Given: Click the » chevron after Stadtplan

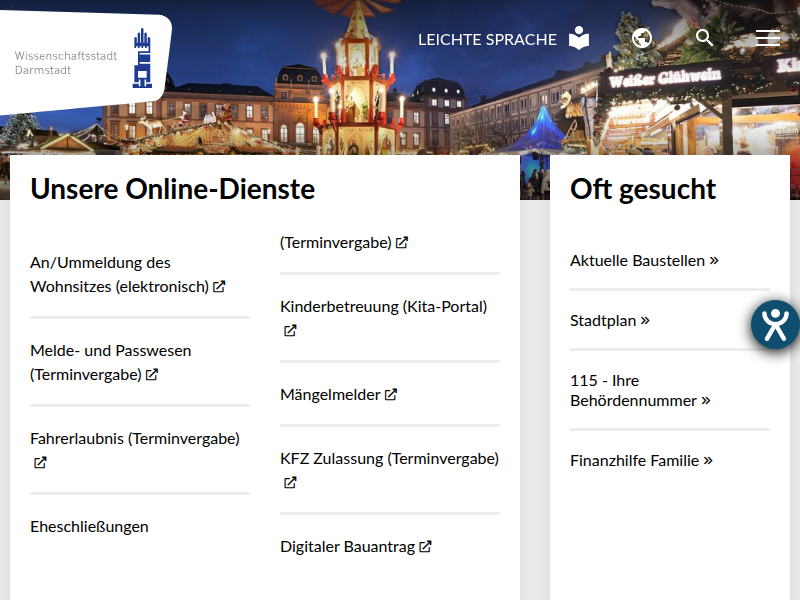Looking at the screenshot, I should click(646, 320).
